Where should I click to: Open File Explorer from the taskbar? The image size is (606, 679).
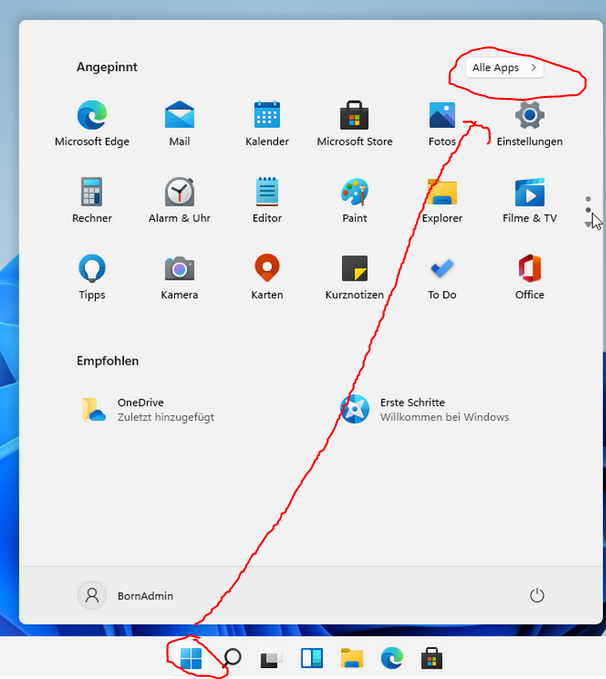[351, 658]
